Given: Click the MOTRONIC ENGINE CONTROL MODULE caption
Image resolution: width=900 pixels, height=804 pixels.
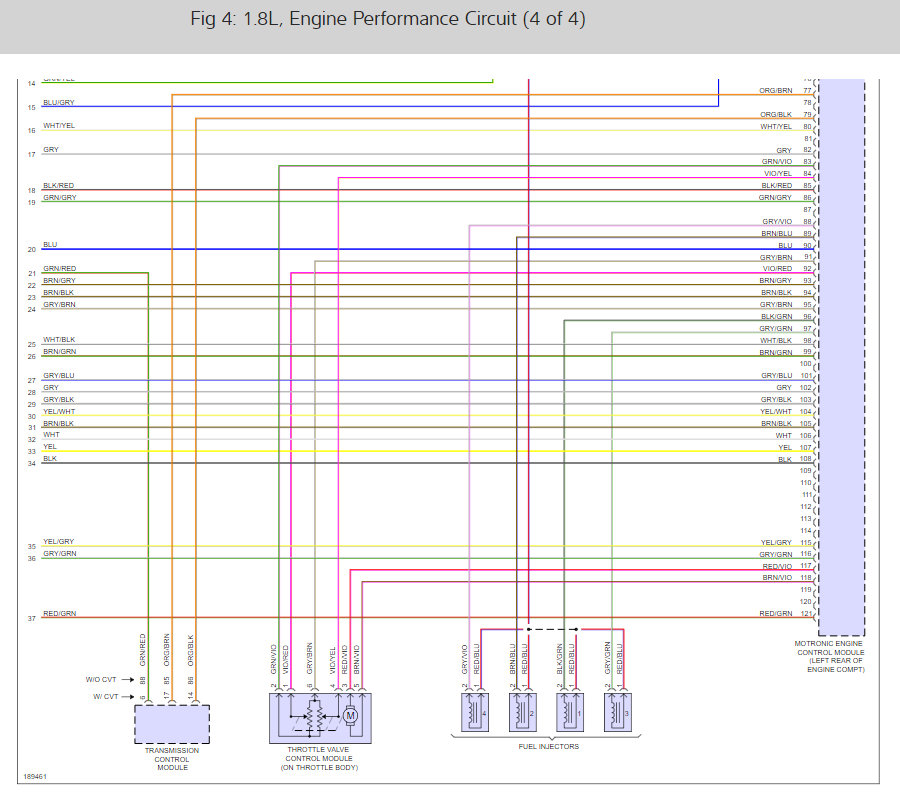Looking at the screenshot, I should pyautogui.click(x=830, y=657).
